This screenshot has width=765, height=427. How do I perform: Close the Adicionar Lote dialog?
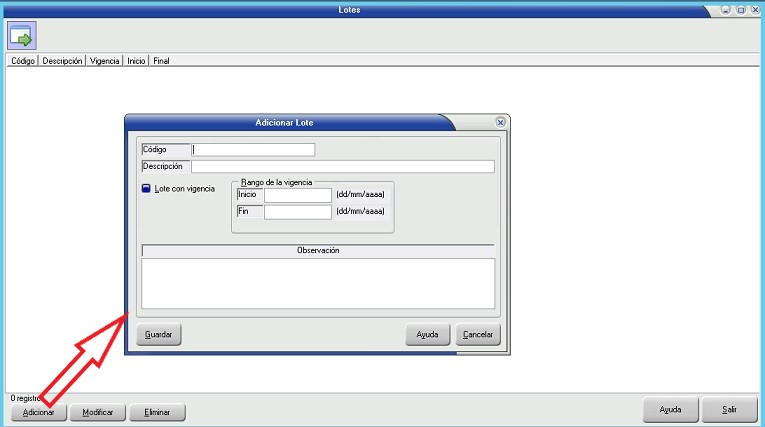pos(501,122)
